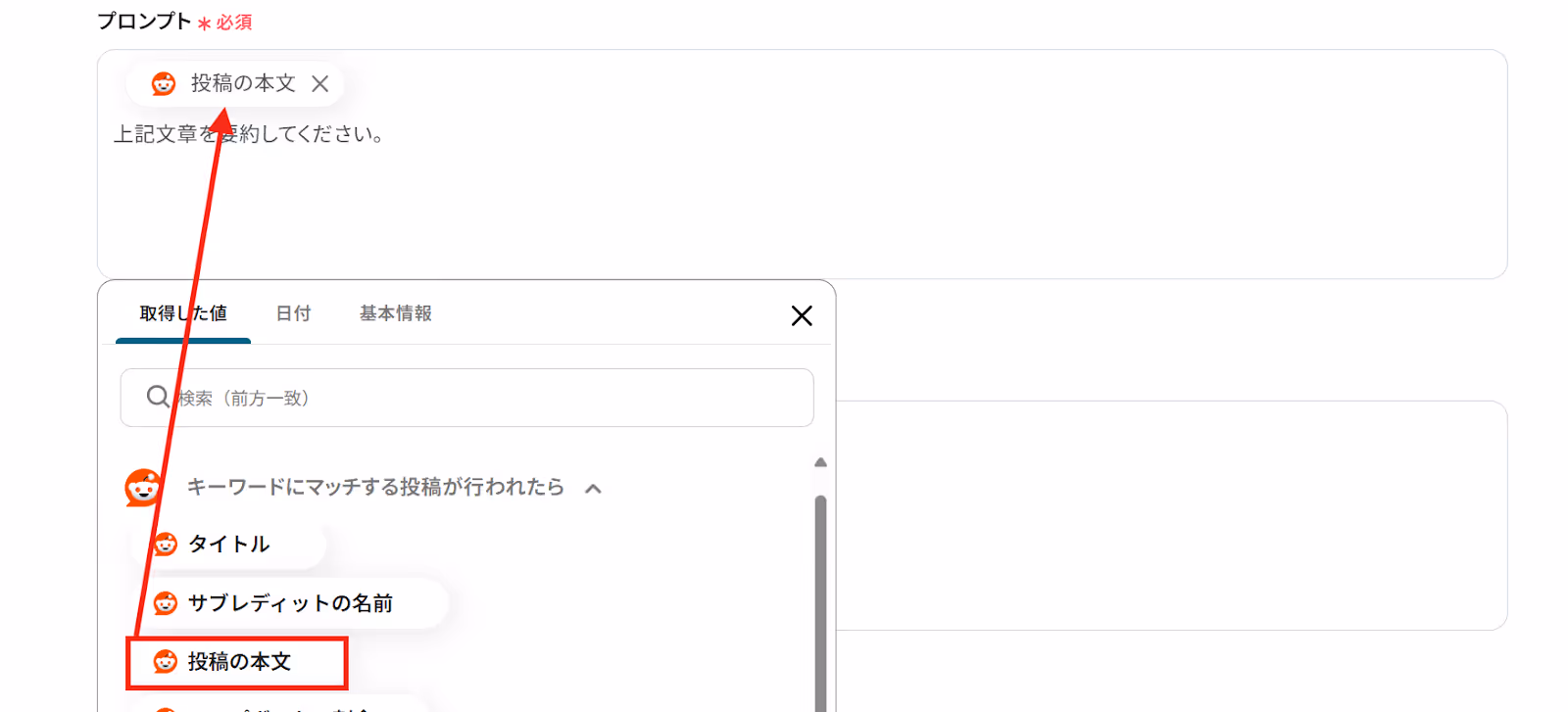Viewport: 1568px width, 712px height.
Task: Close the value picker panel
Action: click(802, 315)
